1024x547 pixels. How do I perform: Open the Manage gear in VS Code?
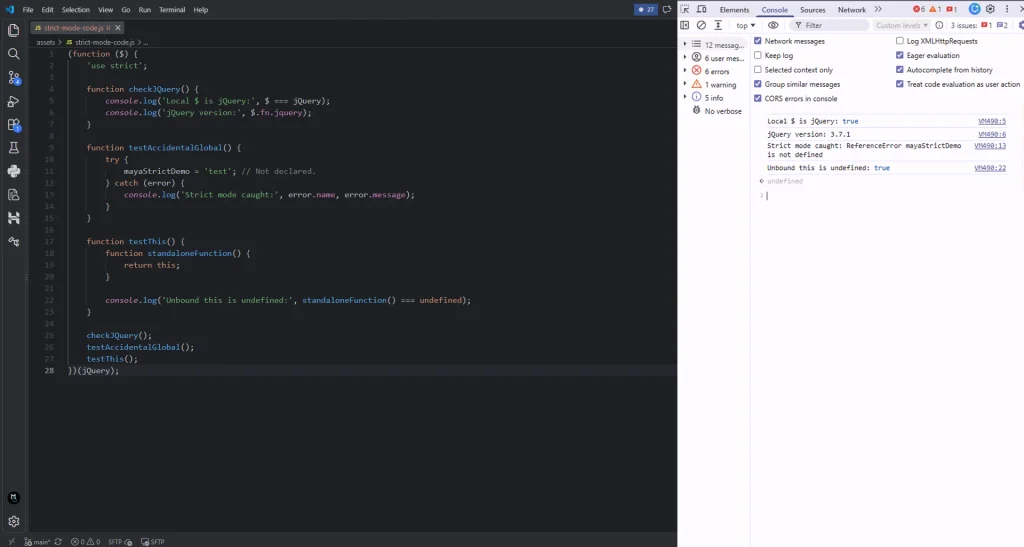click(x=14, y=522)
